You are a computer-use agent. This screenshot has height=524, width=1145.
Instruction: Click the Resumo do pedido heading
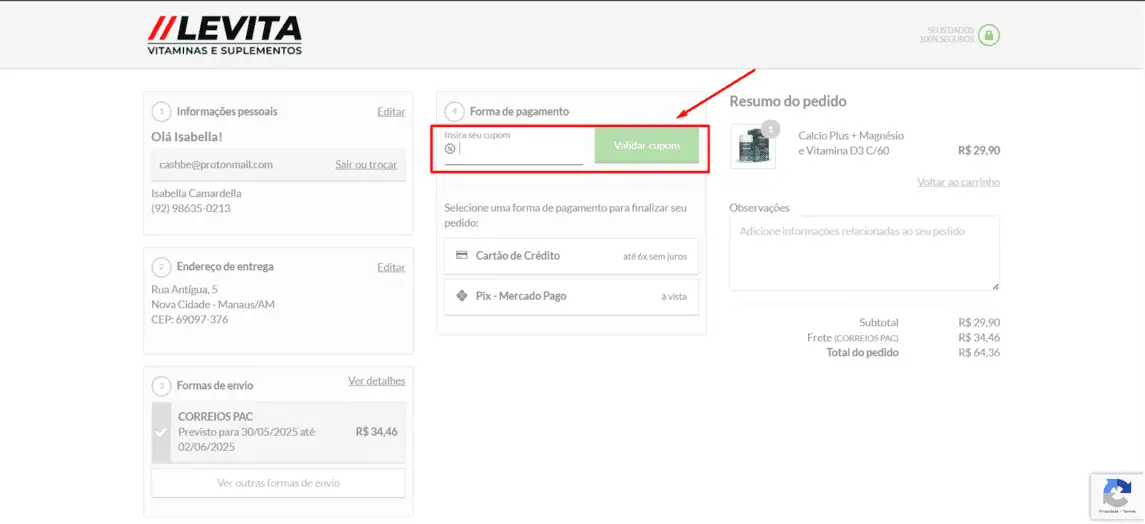(788, 101)
